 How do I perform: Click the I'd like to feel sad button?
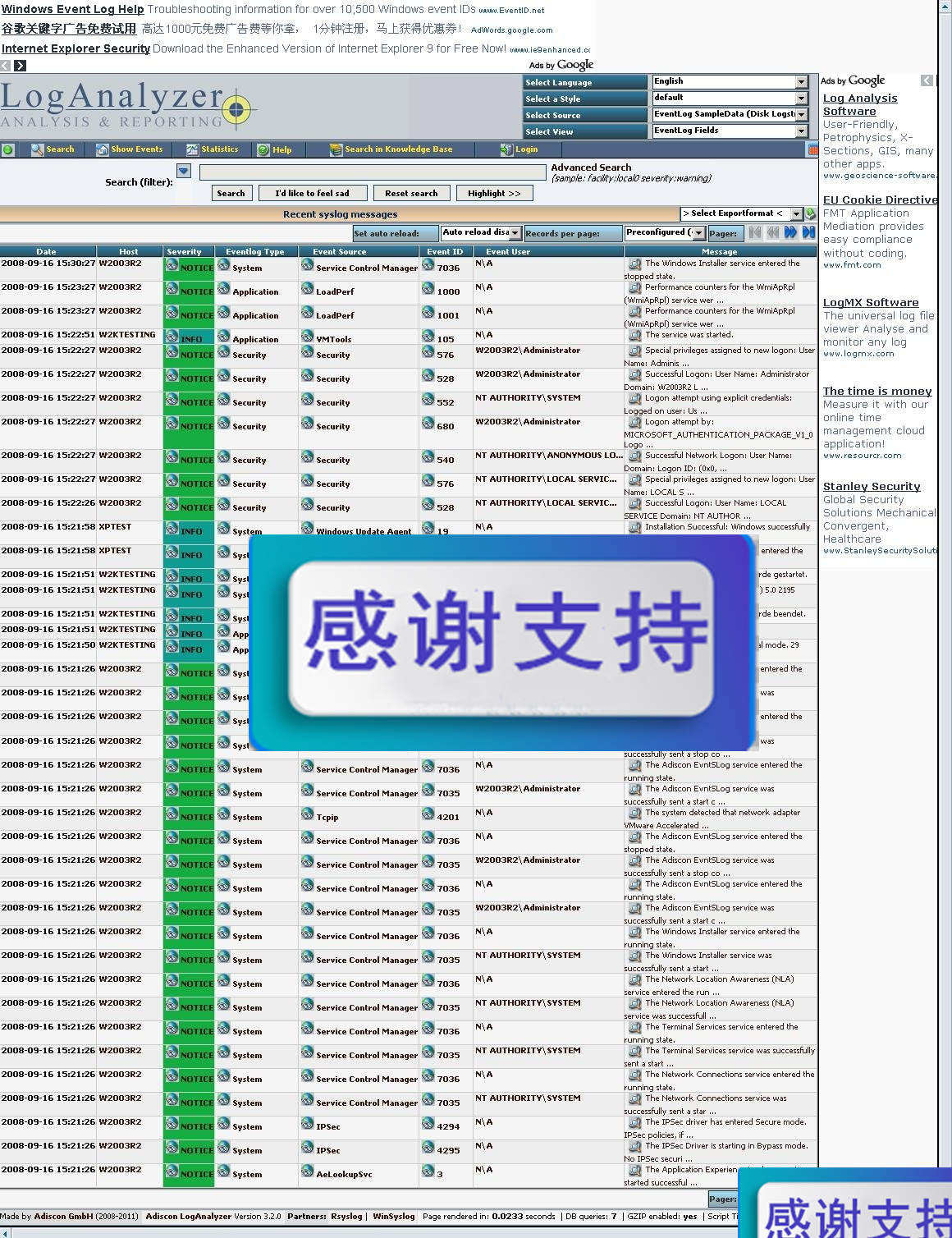point(312,193)
